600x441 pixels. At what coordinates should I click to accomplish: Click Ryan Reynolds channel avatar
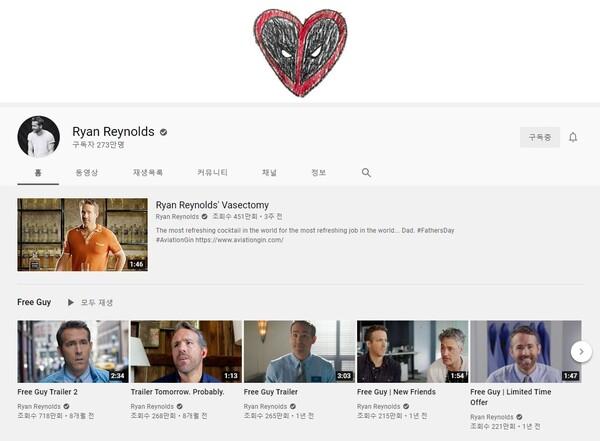(39, 137)
